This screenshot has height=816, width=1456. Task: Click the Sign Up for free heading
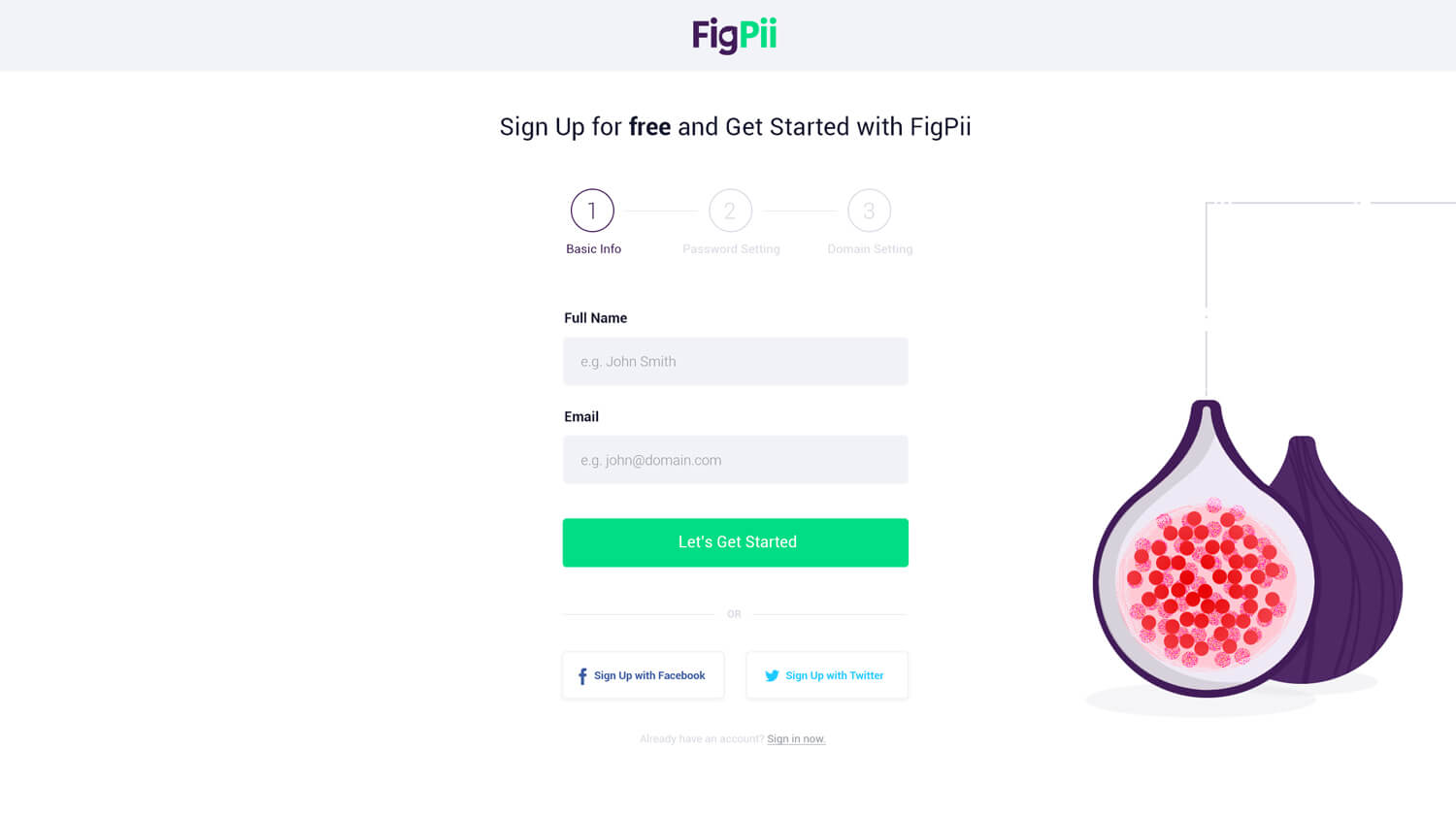tap(735, 127)
